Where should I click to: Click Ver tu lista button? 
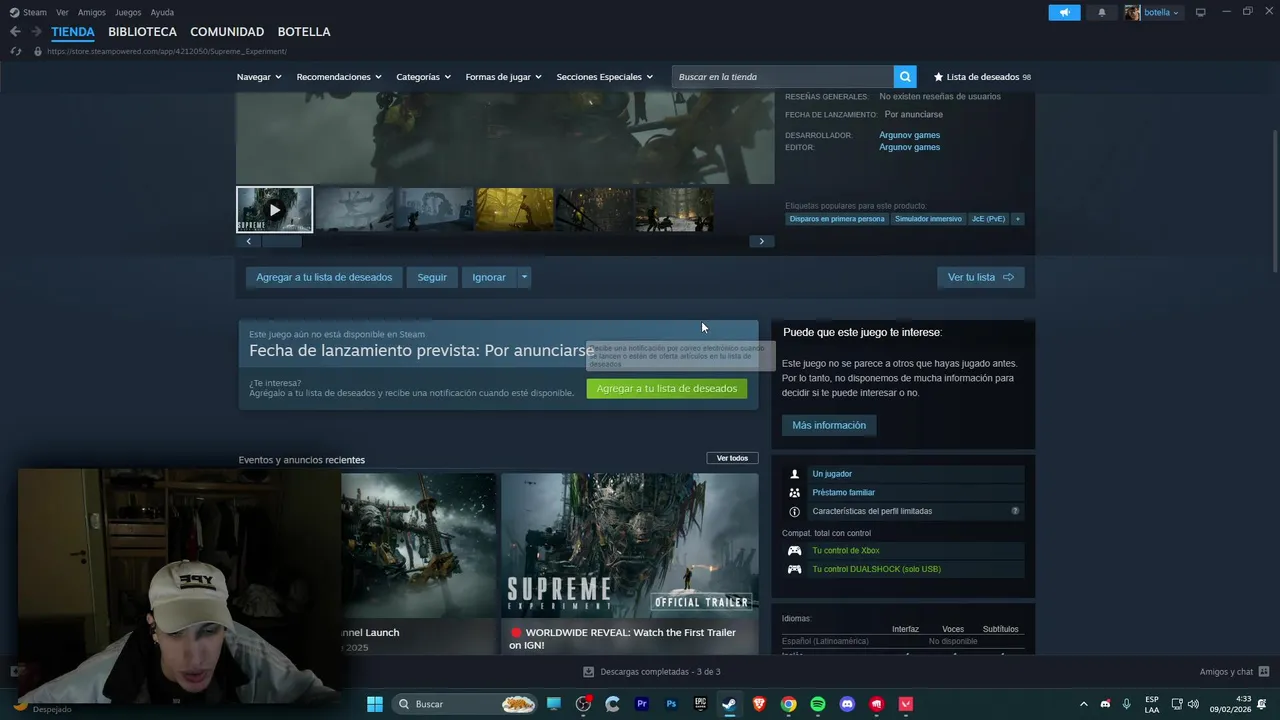click(x=981, y=277)
